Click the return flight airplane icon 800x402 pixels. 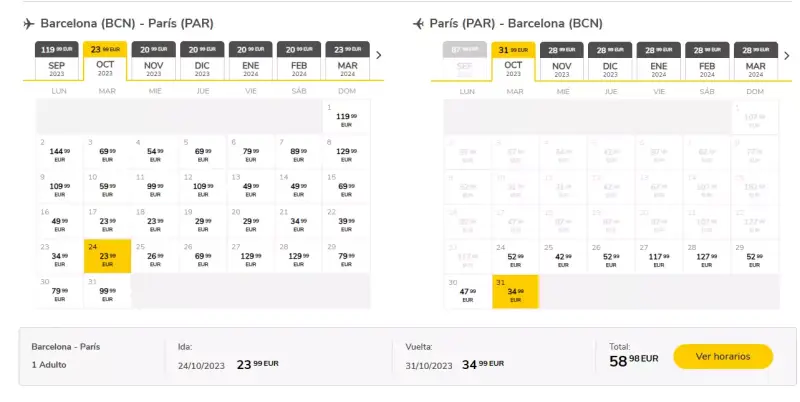coord(418,24)
